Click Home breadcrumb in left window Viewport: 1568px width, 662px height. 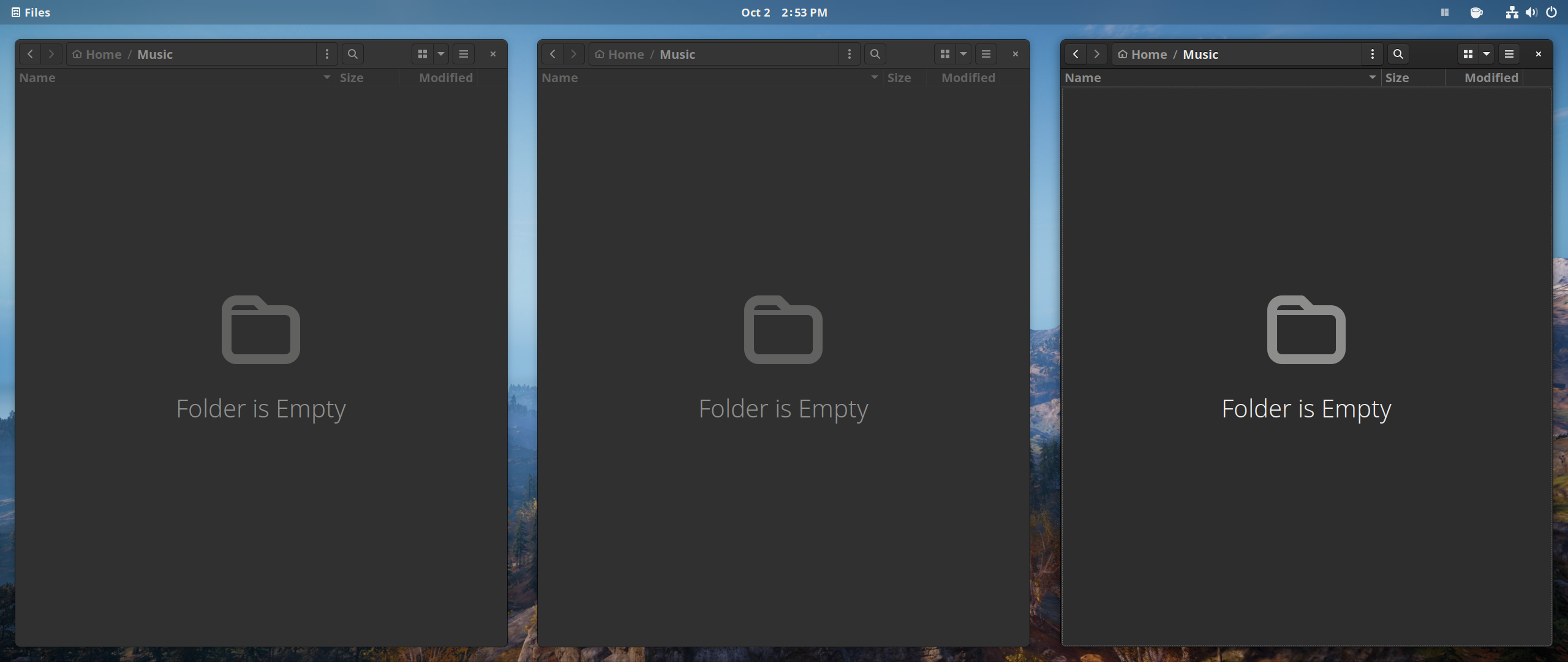[x=97, y=55]
